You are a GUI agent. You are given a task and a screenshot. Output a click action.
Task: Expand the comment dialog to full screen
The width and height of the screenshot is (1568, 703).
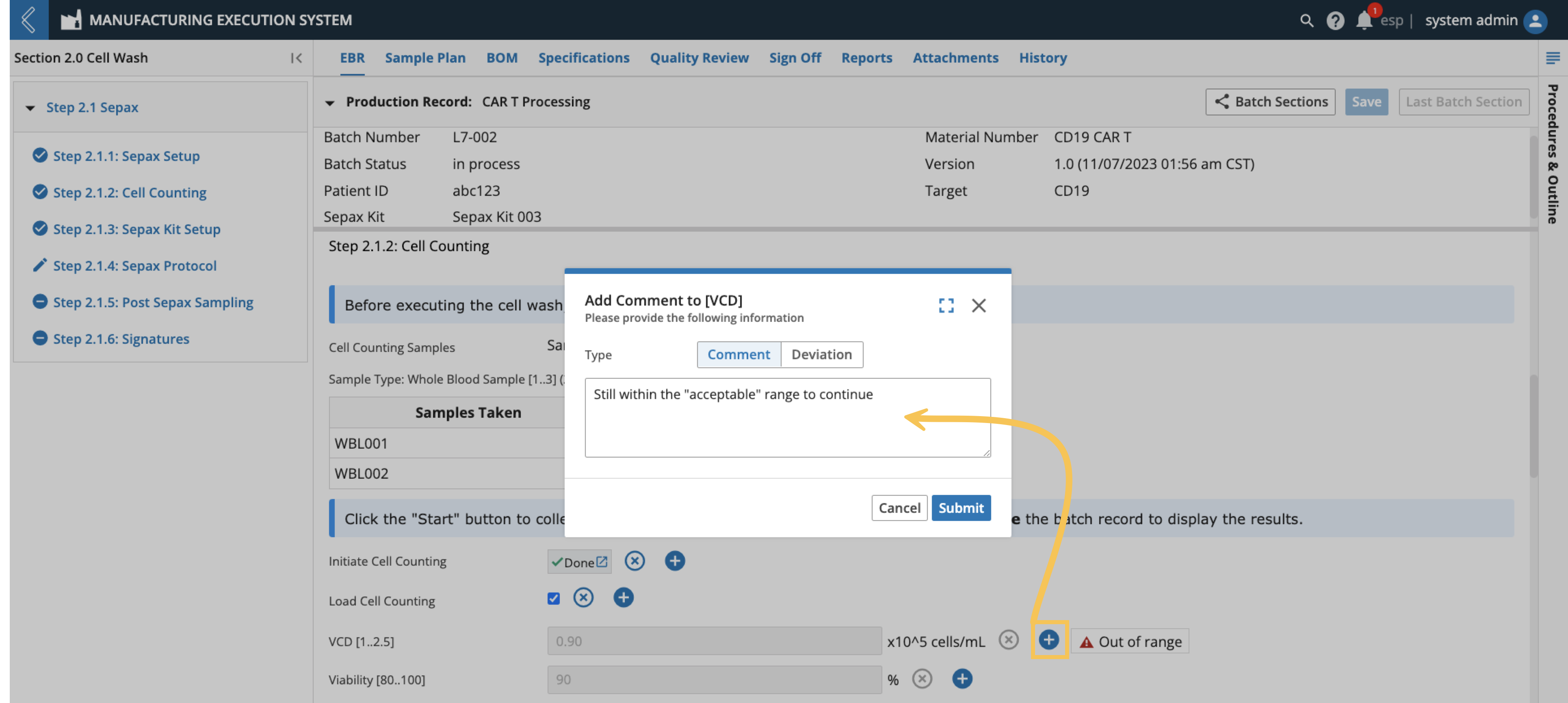(946, 305)
